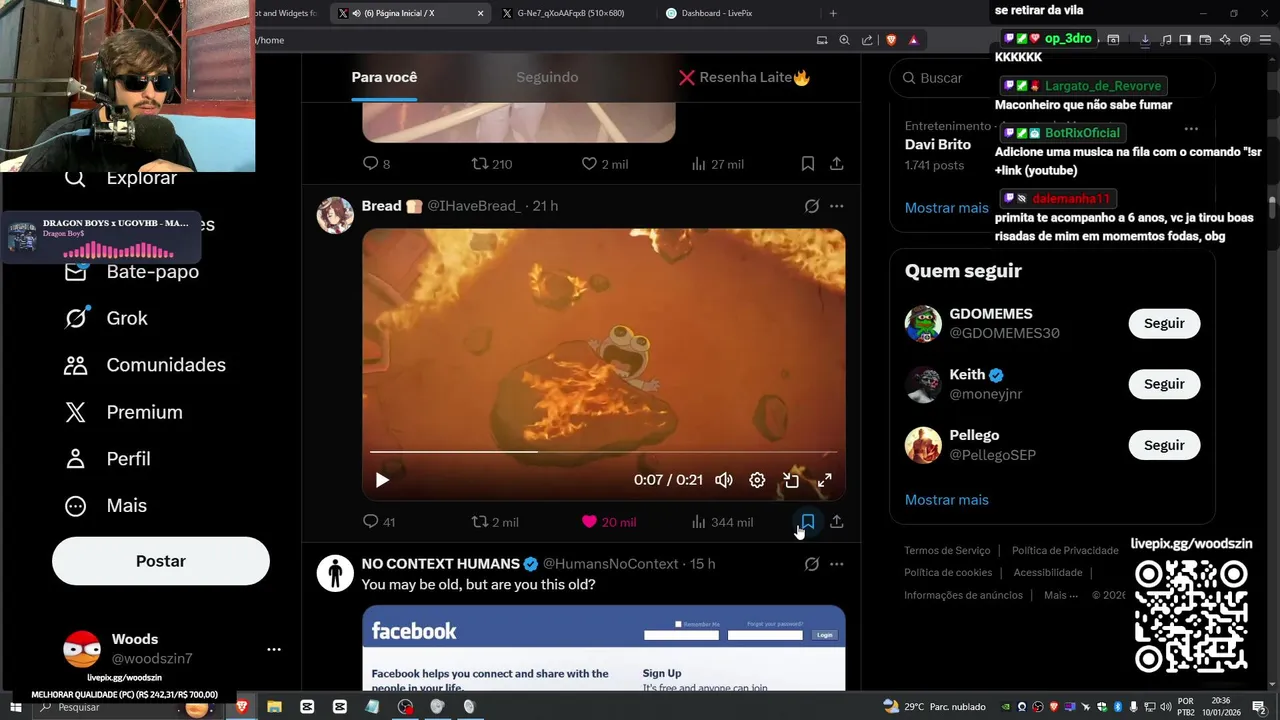
Task: Like the top post with 2 mil likes
Action: pos(605,164)
